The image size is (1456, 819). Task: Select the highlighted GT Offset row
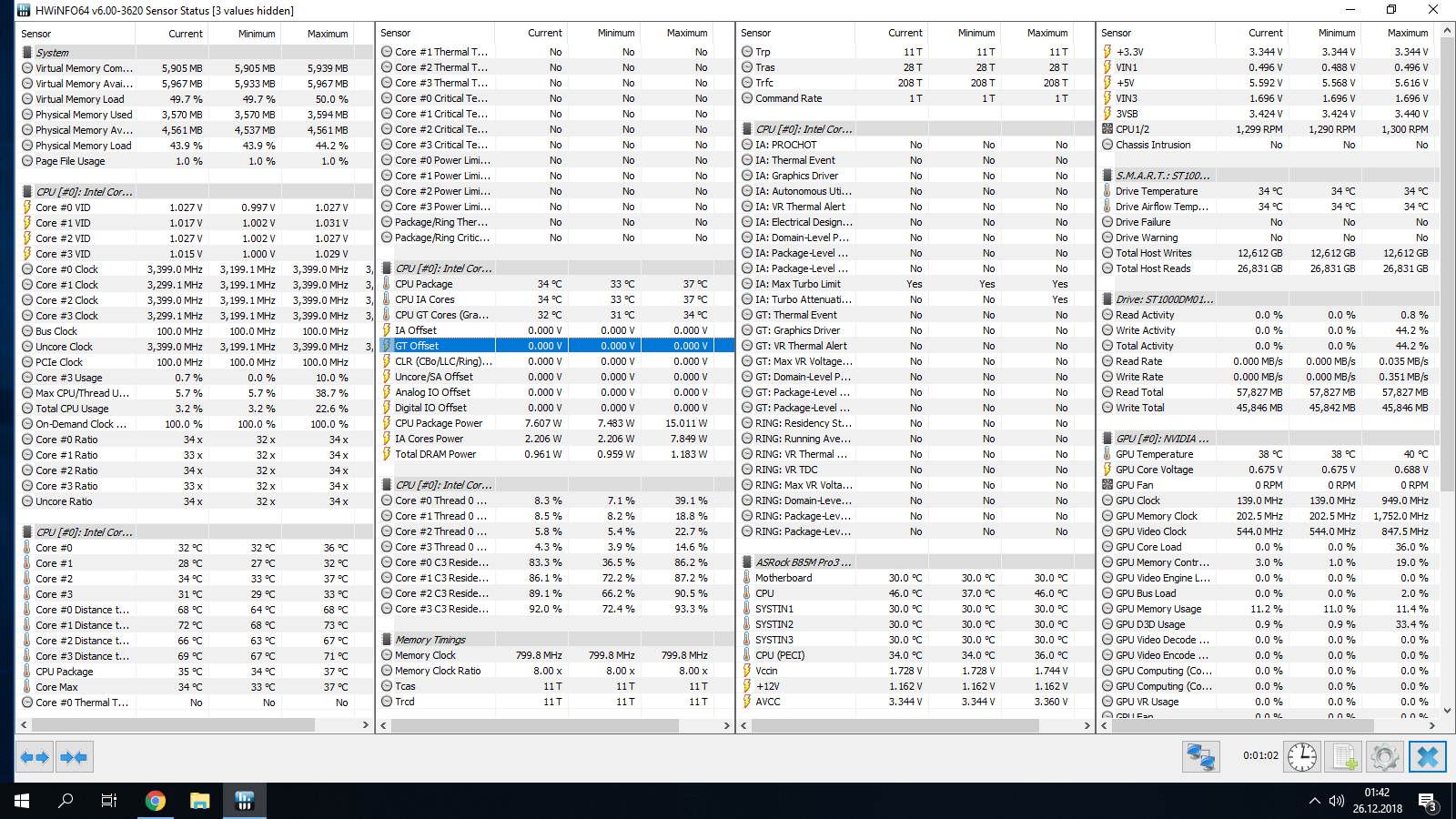click(x=555, y=346)
